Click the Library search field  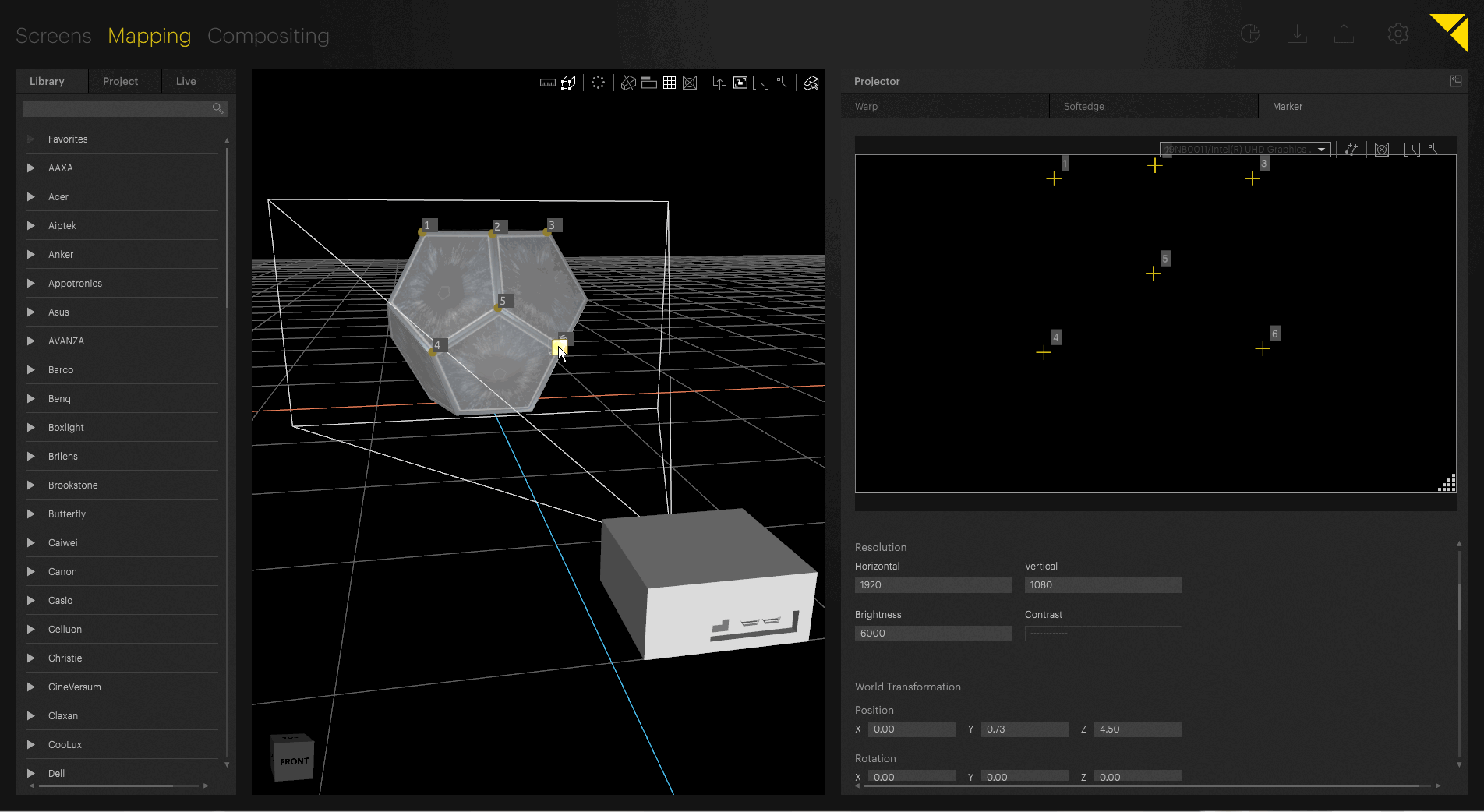[x=125, y=108]
